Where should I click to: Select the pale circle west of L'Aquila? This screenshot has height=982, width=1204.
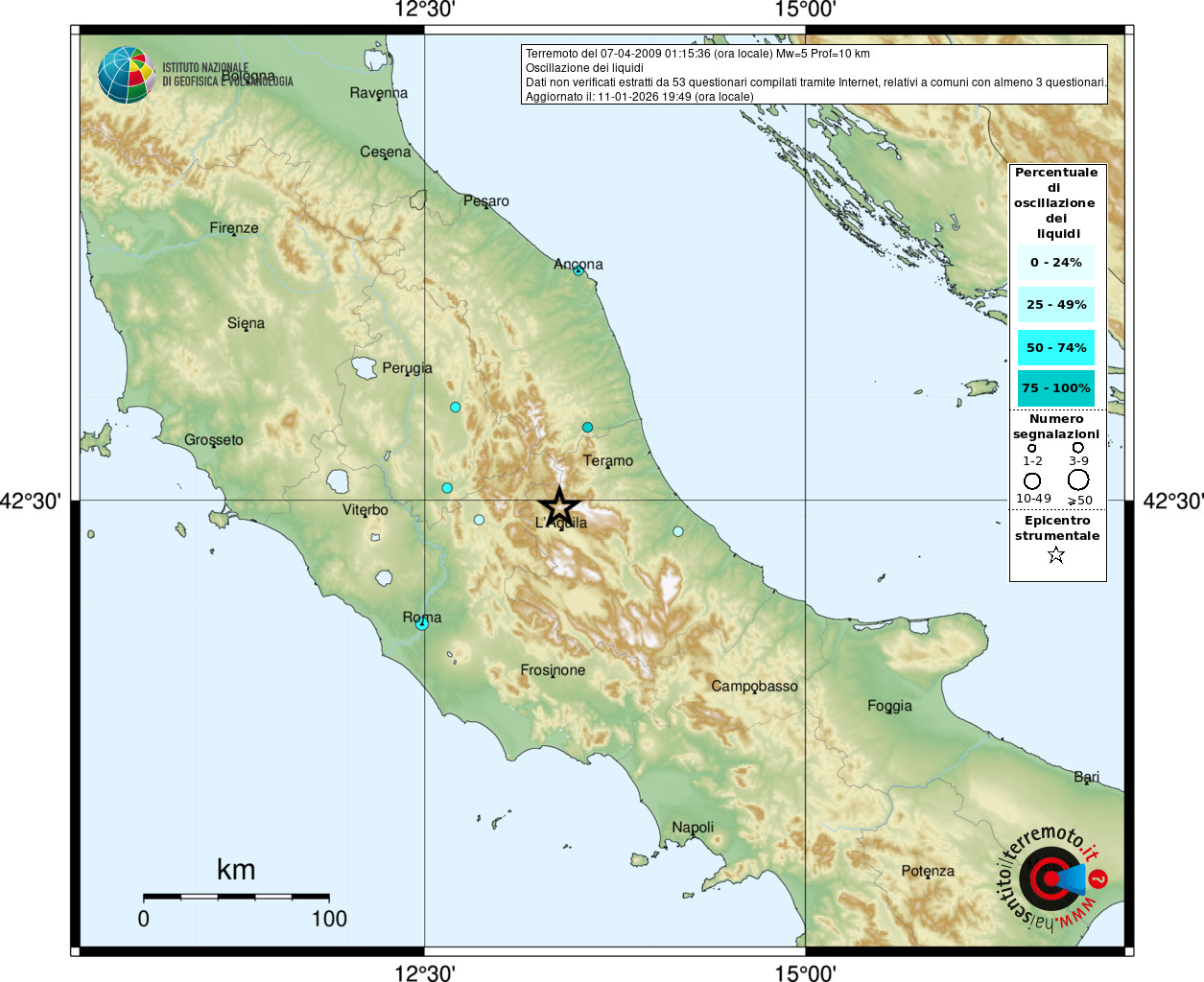(x=479, y=520)
